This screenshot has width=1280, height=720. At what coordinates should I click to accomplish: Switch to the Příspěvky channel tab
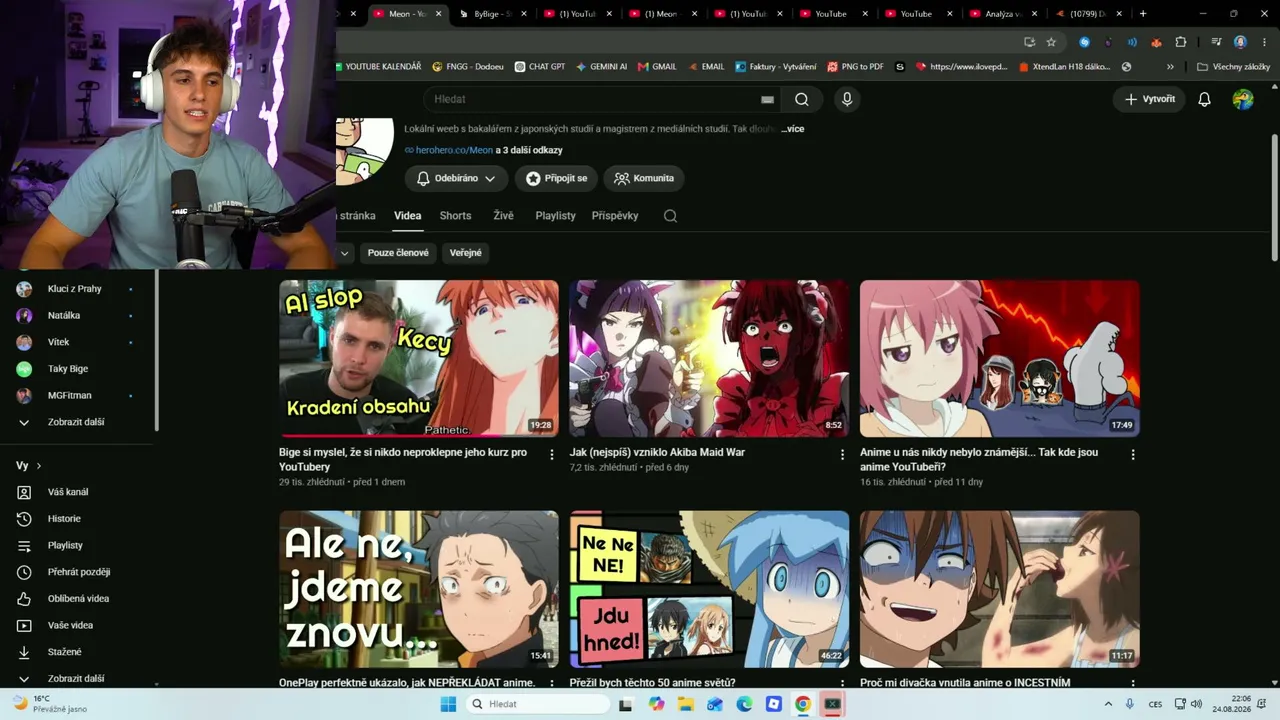(x=615, y=216)
